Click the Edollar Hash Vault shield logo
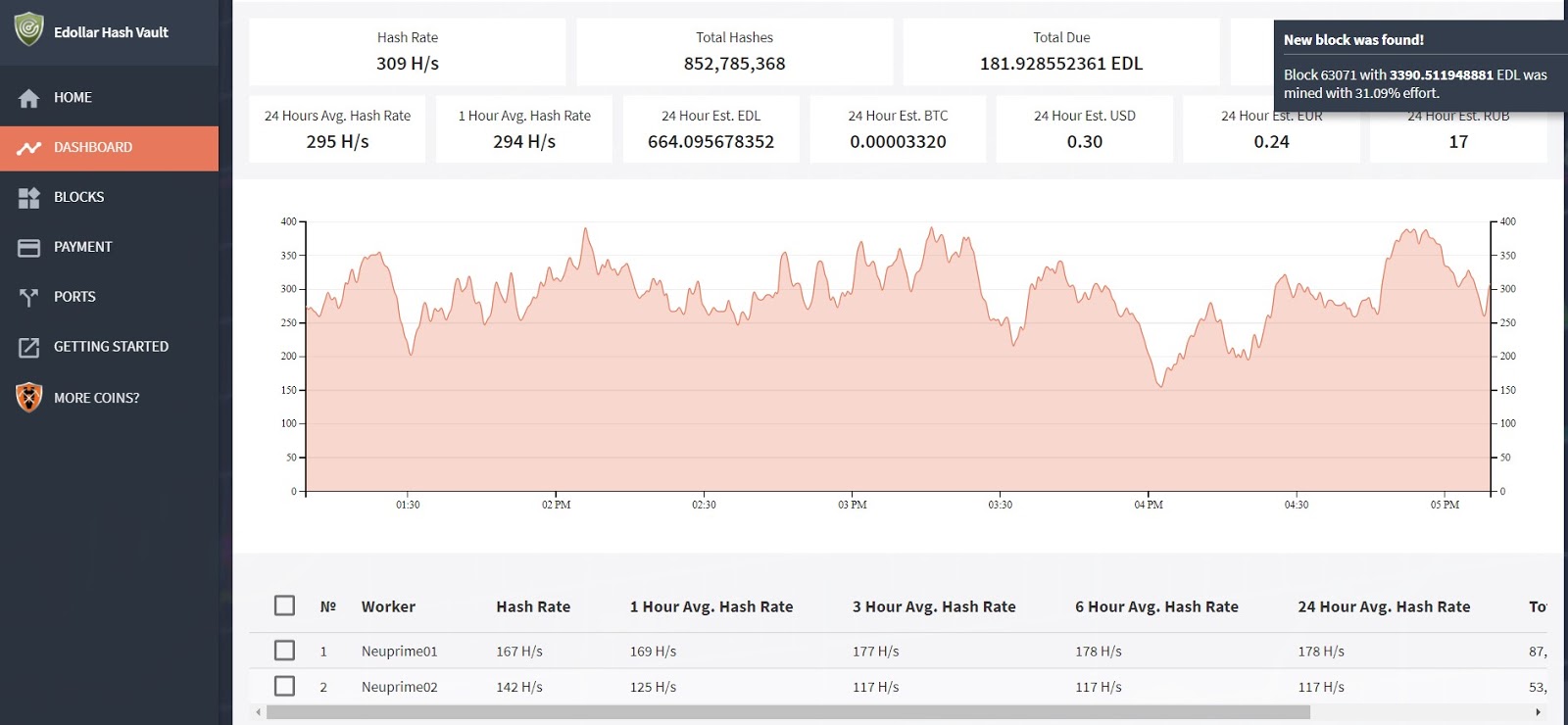Viewport: 1568px width, 725px height. click(29, 29)
